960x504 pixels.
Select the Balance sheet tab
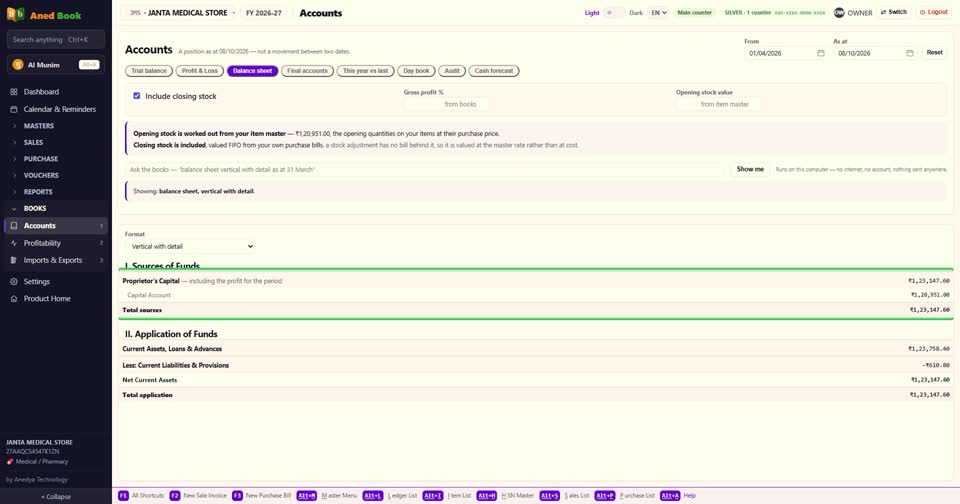coord(252,71)
